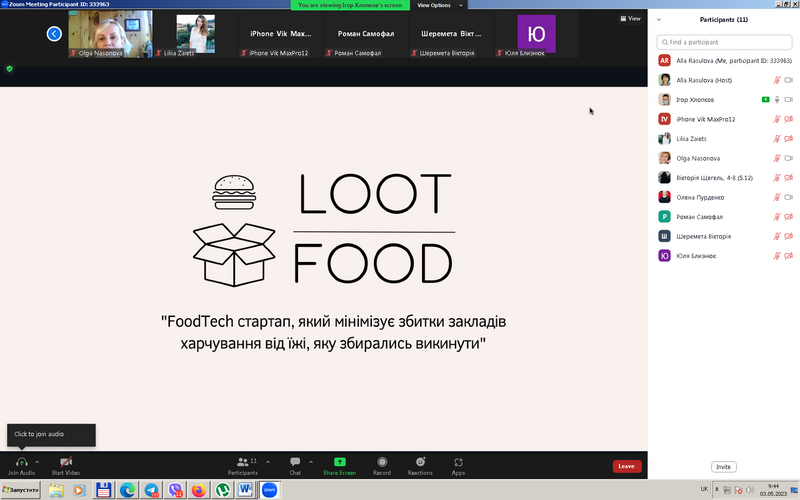Click the disabled camera icon for iPhone Vik MaxPro12
Screen dimensions: 800x500
(x=788, y=119)
